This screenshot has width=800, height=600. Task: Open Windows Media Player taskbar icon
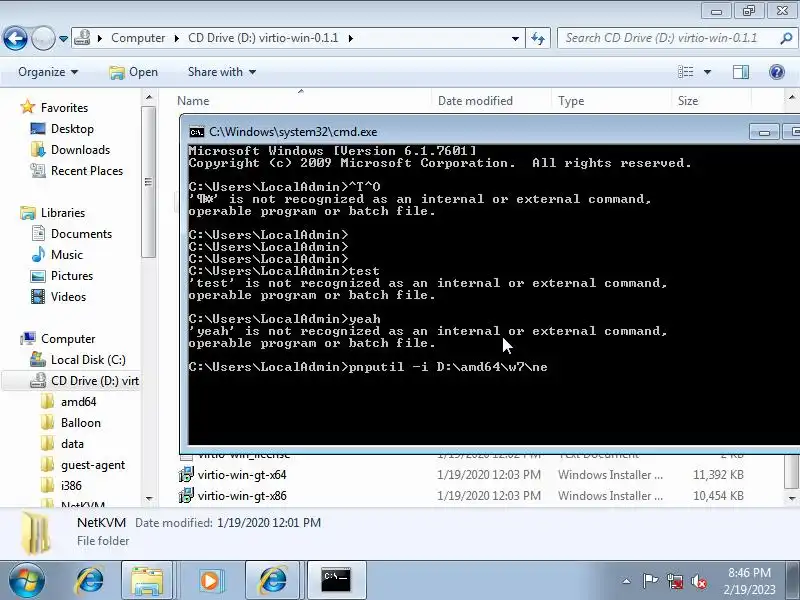pos(209,580)
